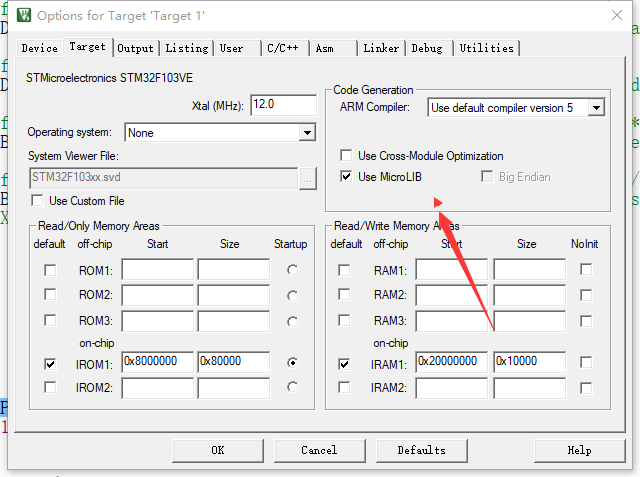Switch to the Device tab
Viewport: 640px width, 477px height.
tap(40, 48)
